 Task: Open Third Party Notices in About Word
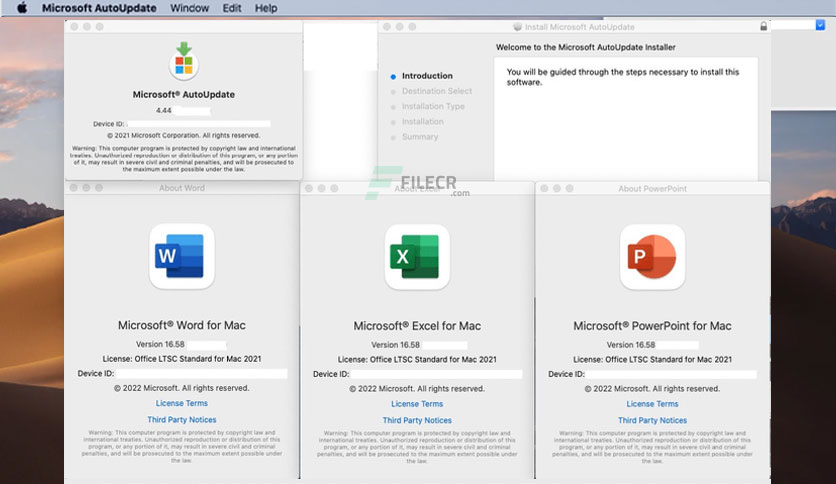tap(182, 420)
